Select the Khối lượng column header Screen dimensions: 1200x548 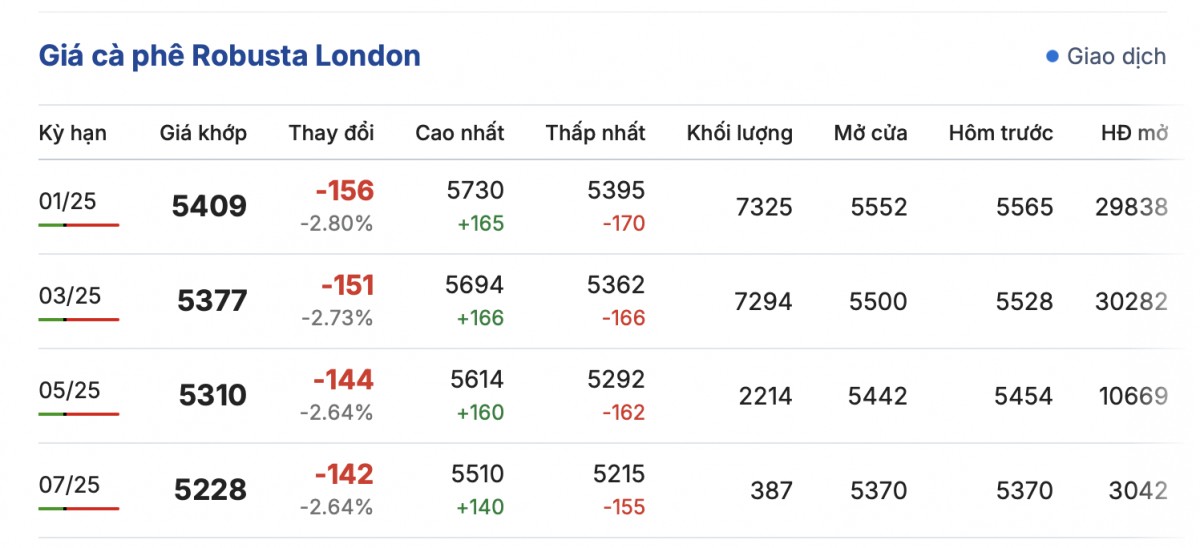click(739, 133)
